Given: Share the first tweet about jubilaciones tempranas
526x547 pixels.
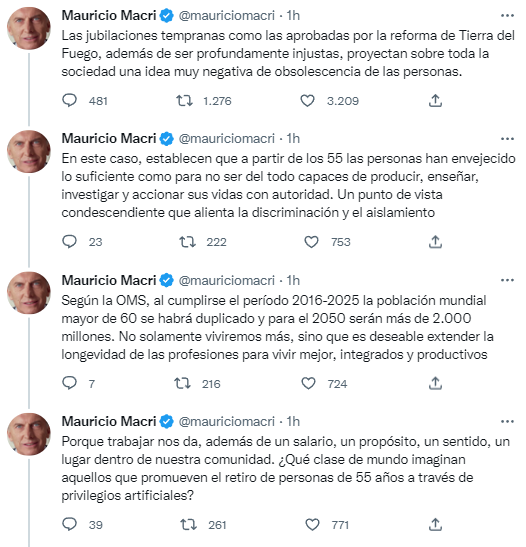Looking at the screenshot, I should click(x=435, y=101).
